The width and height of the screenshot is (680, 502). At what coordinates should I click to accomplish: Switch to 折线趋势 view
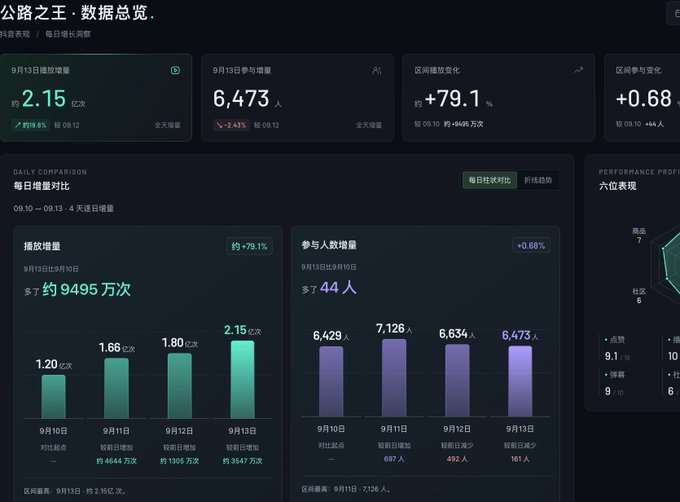pos(538,180)
